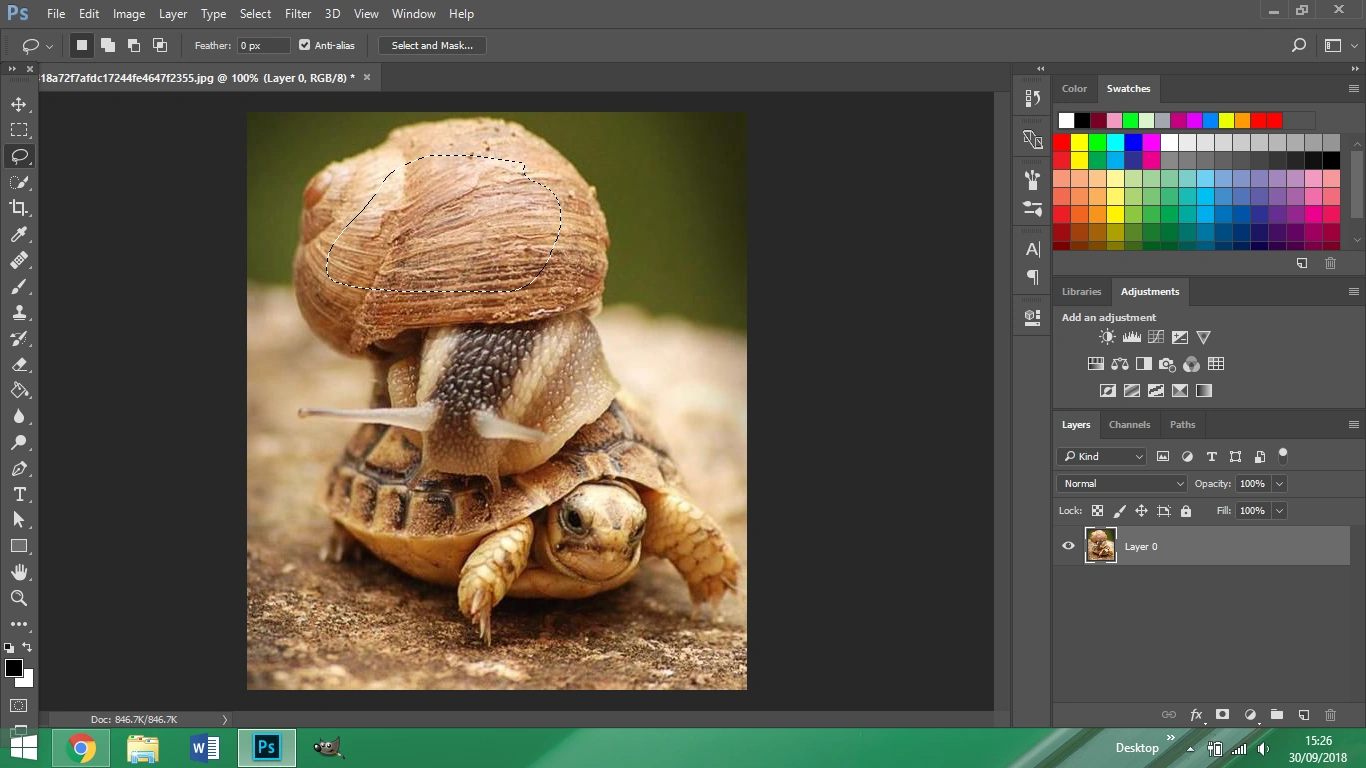Click the foreground color swatch
Viewport: 1366px width, 768px height.
(x=14, y=668)
